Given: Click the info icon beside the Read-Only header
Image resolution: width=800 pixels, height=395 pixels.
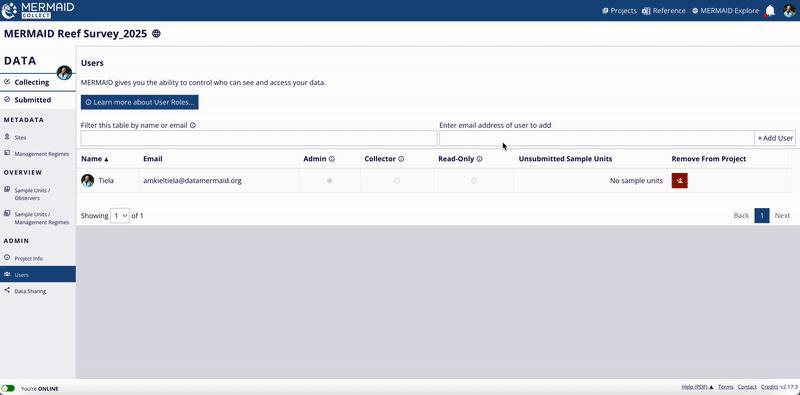Looking at the screenshot, I should pos(479,159).
